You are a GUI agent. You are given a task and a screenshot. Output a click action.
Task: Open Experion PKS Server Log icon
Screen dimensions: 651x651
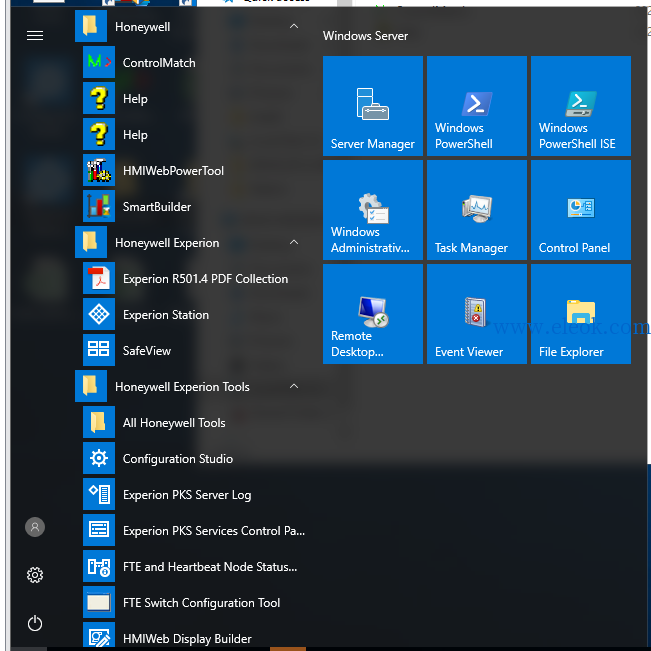(99, 494)
